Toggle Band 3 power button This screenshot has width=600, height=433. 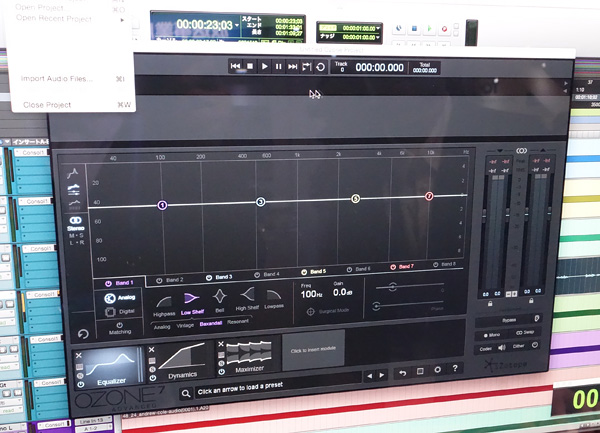[209, 278]
